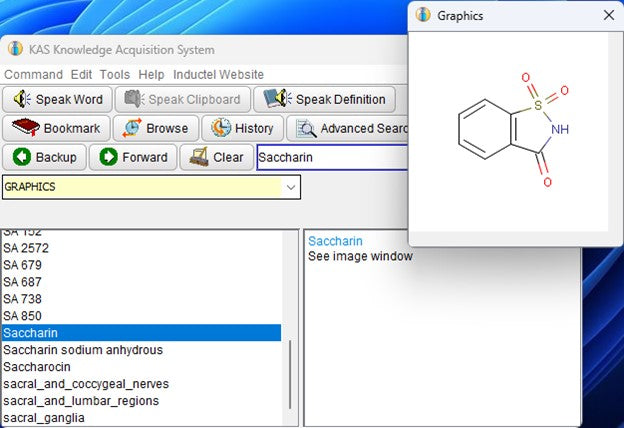624x428 pixels.
Task: Click the Saccharin search input field
Action: [x=332, y=157]
